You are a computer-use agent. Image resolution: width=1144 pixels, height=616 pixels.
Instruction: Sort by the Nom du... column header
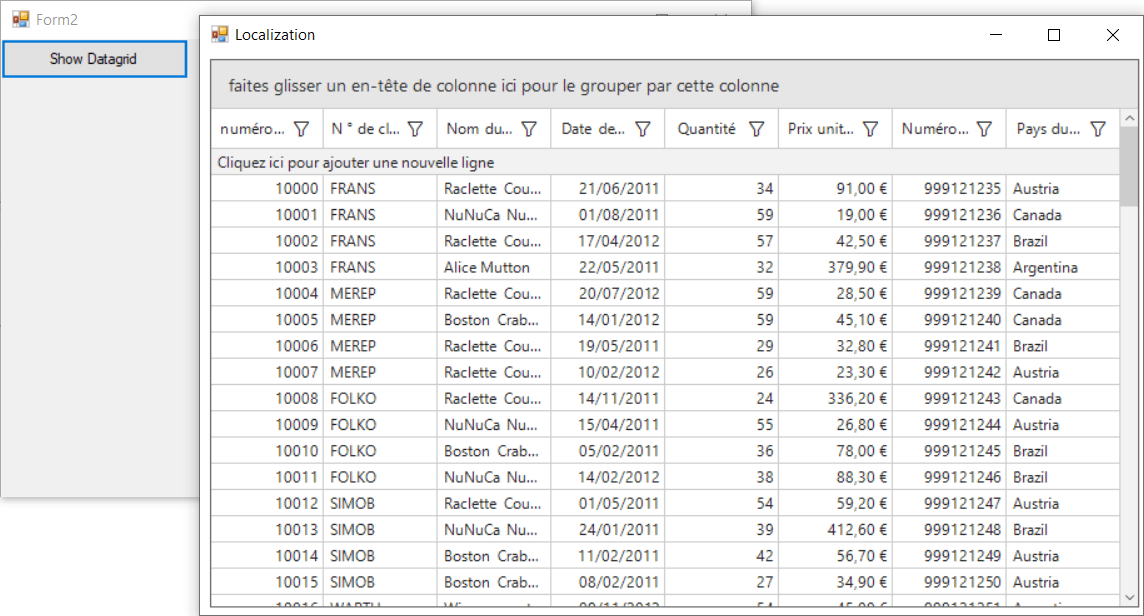click(479, 129)
